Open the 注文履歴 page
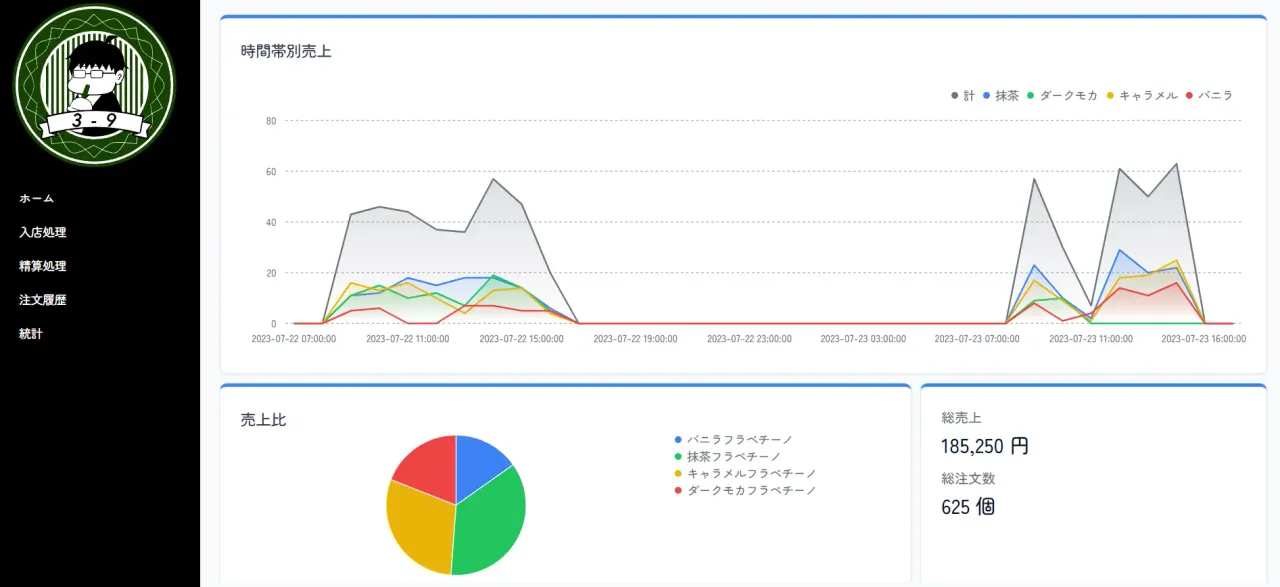This screenshot has height=587, width=1280. click(41, 300)
